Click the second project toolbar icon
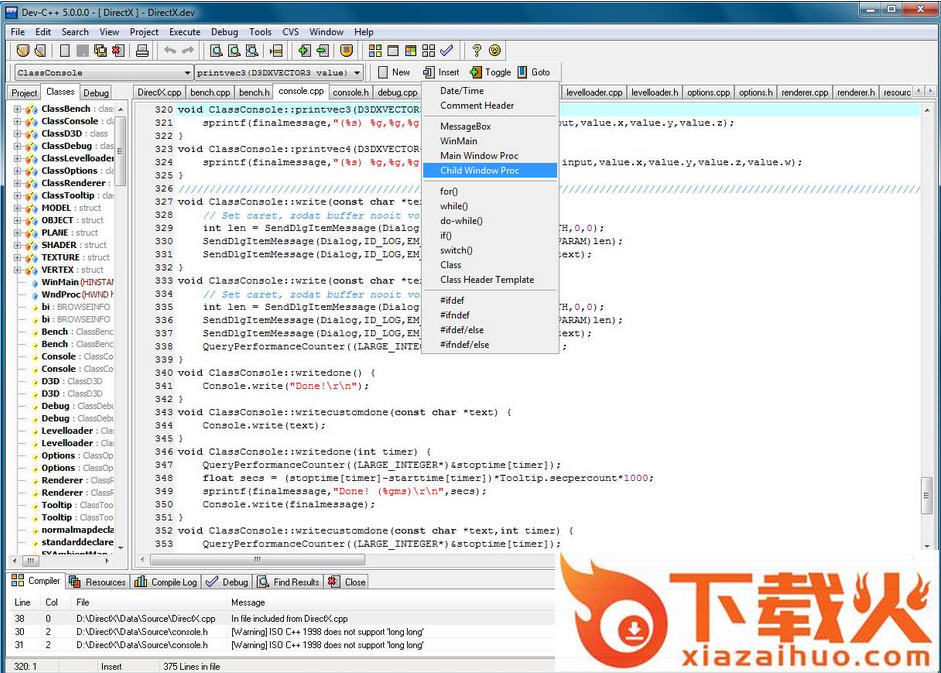This screenshot has width=941, height=673. 40,51
